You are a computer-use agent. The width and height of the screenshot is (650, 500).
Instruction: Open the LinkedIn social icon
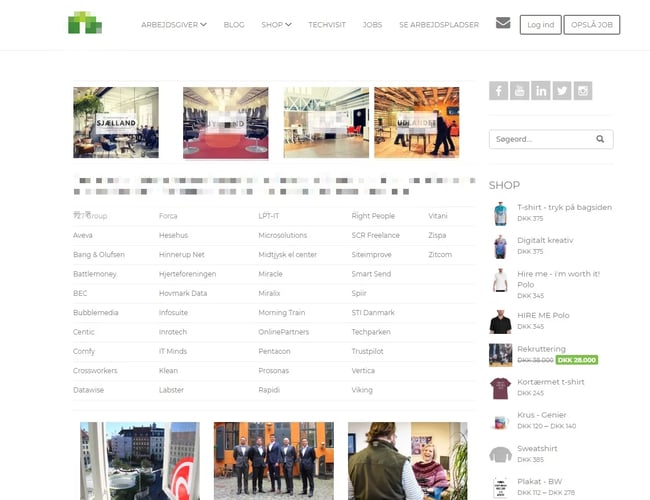tap(541, 91)
